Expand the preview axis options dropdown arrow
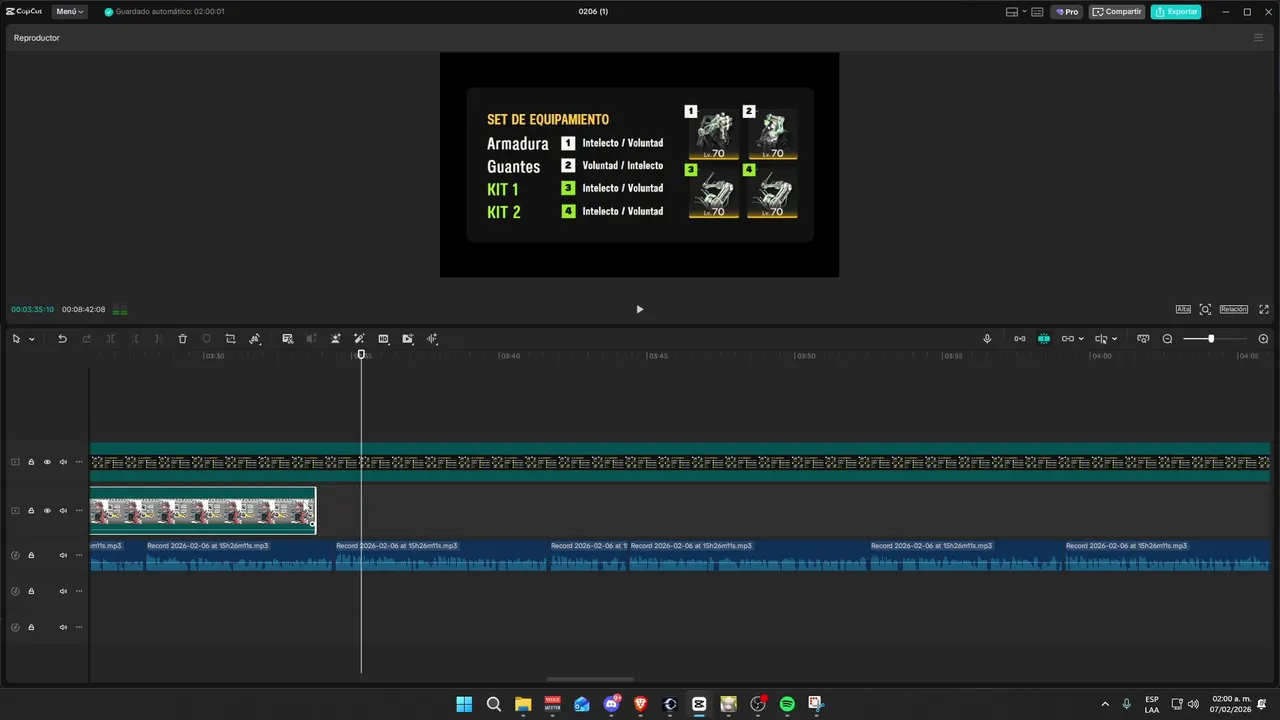Screen dimensions: 1280x720 click(1114, 339)
